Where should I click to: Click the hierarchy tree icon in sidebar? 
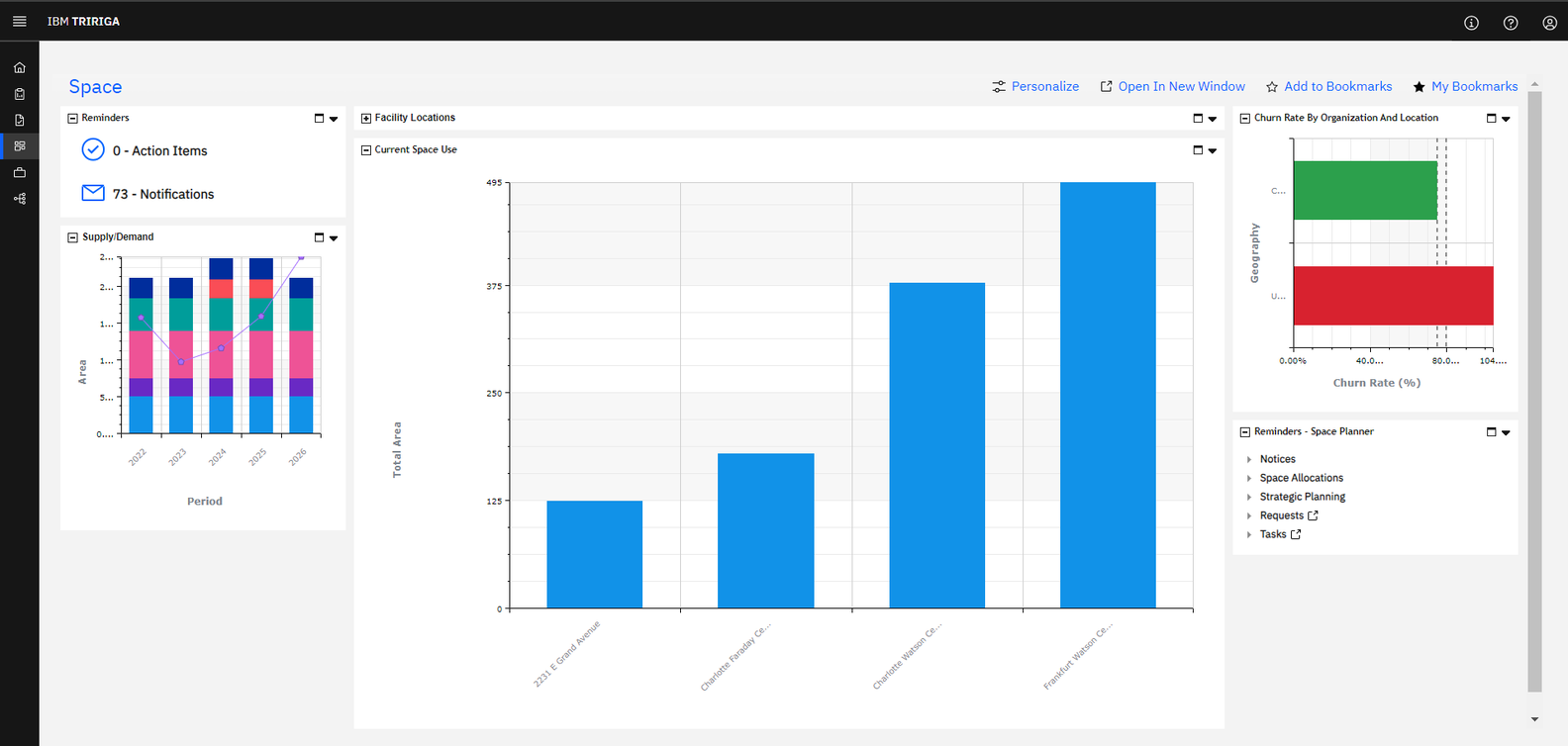(20, 199)
